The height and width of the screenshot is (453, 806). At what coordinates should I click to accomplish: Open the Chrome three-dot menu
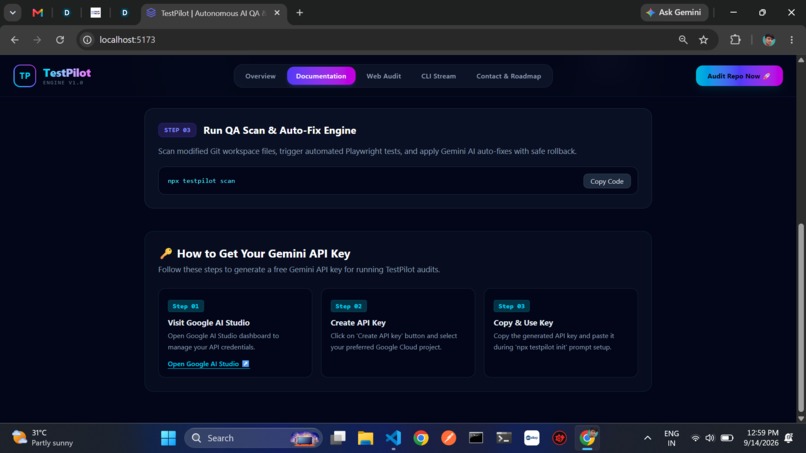792,40
